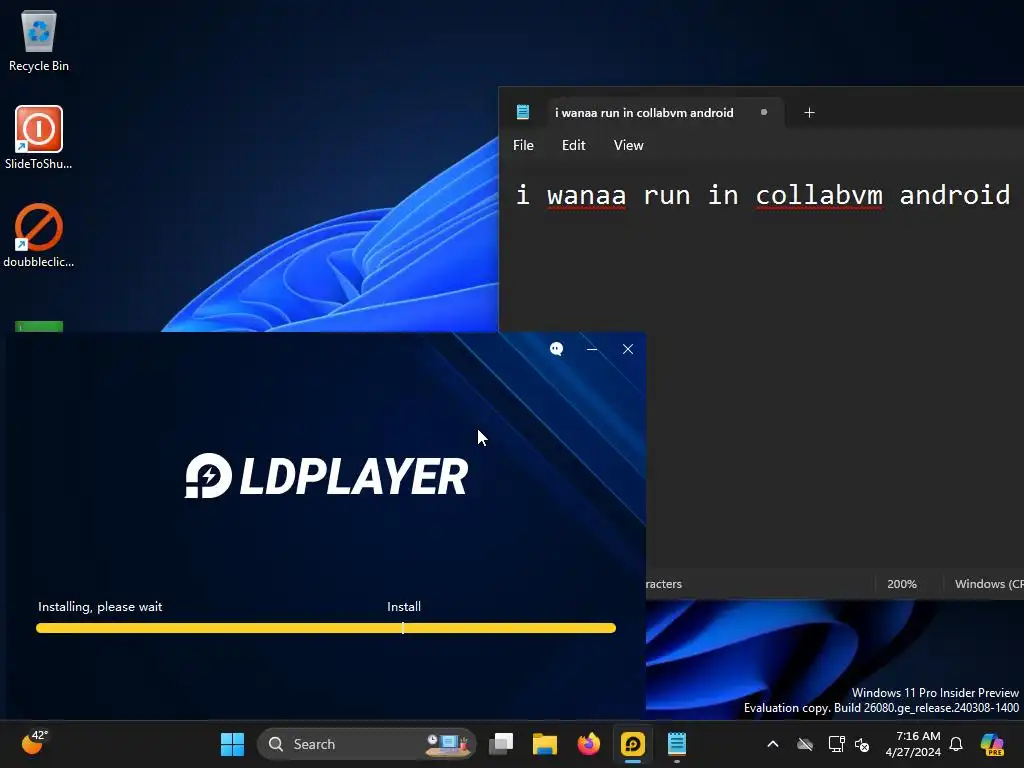Viewport: 1024px width, 768px height.
Task: Select the doubleclick desktop shortcut
Action: [39, 236]
